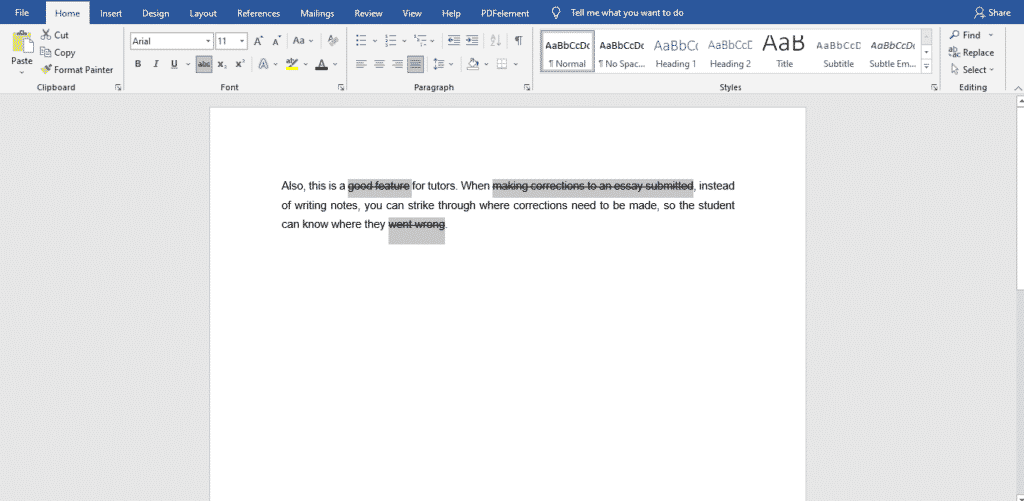Toggle show paragraph marks pilcrow

(x=519, y=40)
